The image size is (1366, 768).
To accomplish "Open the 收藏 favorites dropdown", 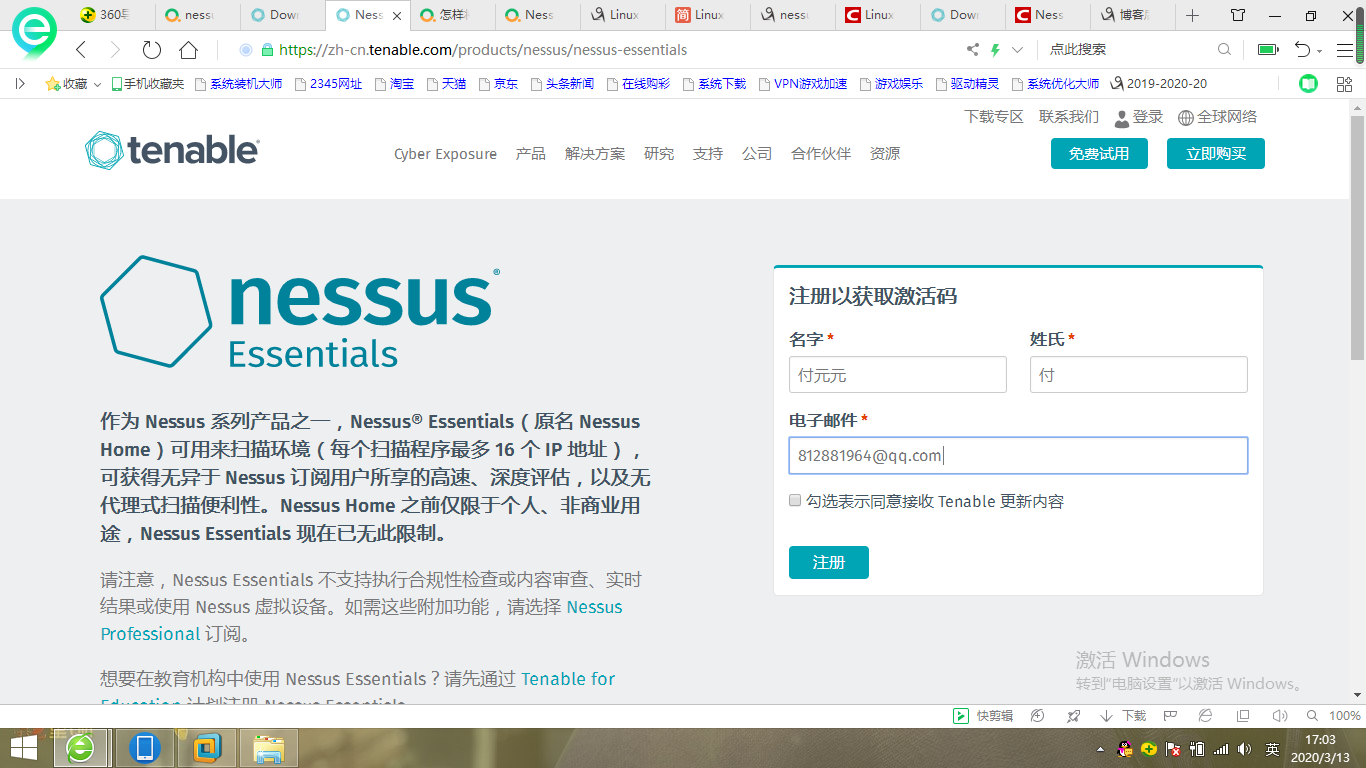I will pyautogui.click(x=73, y=84).
